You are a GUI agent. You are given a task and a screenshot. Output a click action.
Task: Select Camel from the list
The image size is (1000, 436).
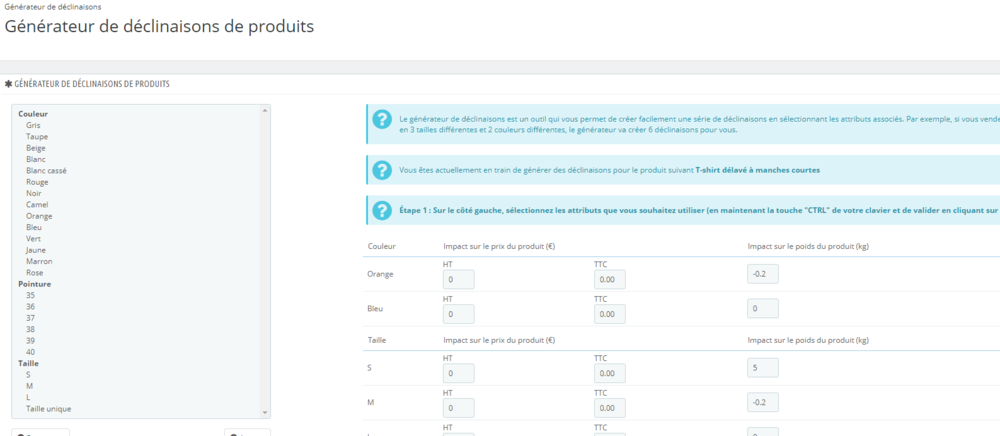coord(37,205)
